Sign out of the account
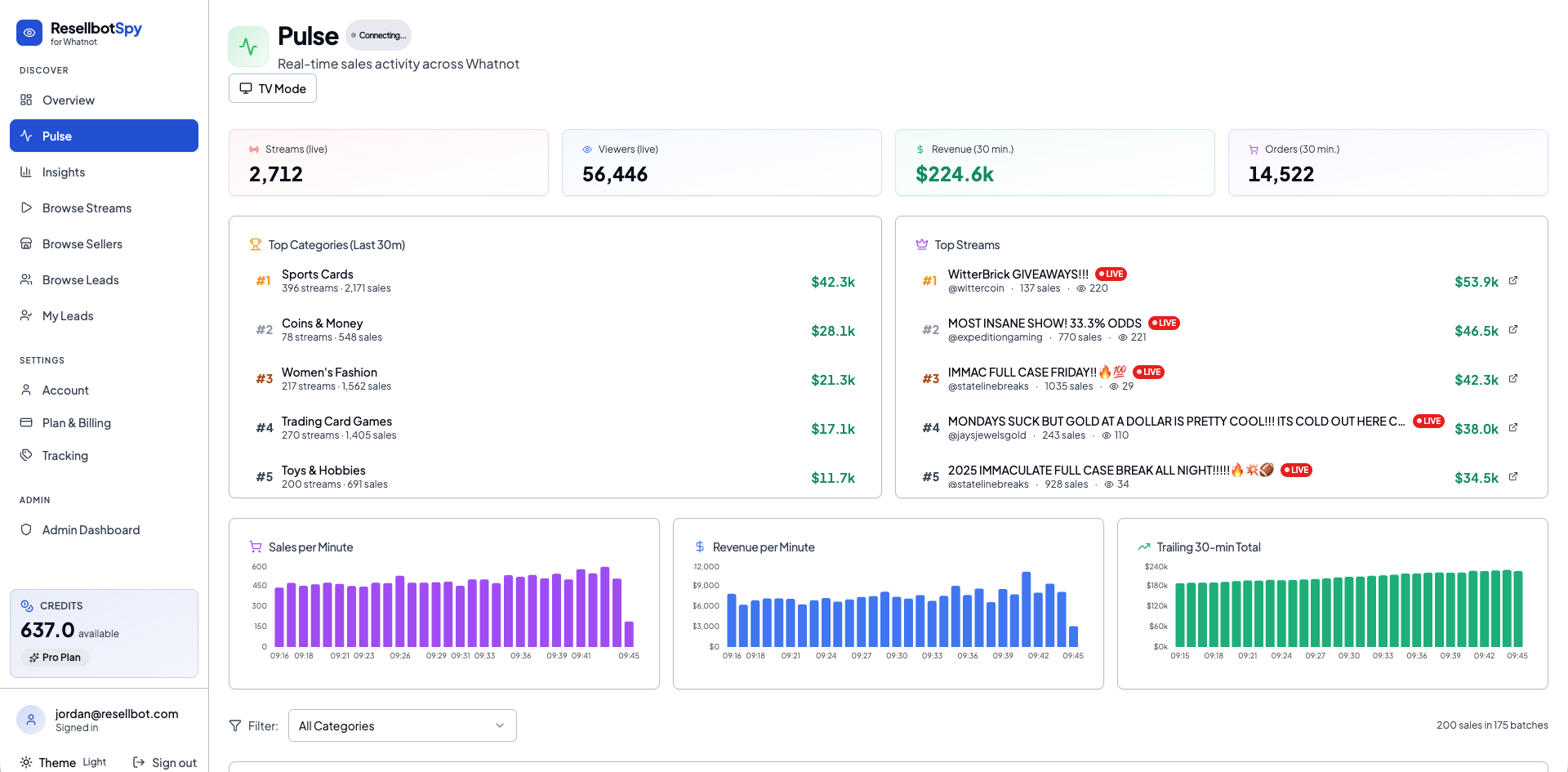This screenshot has height=772, width=1568. point(165,762)
